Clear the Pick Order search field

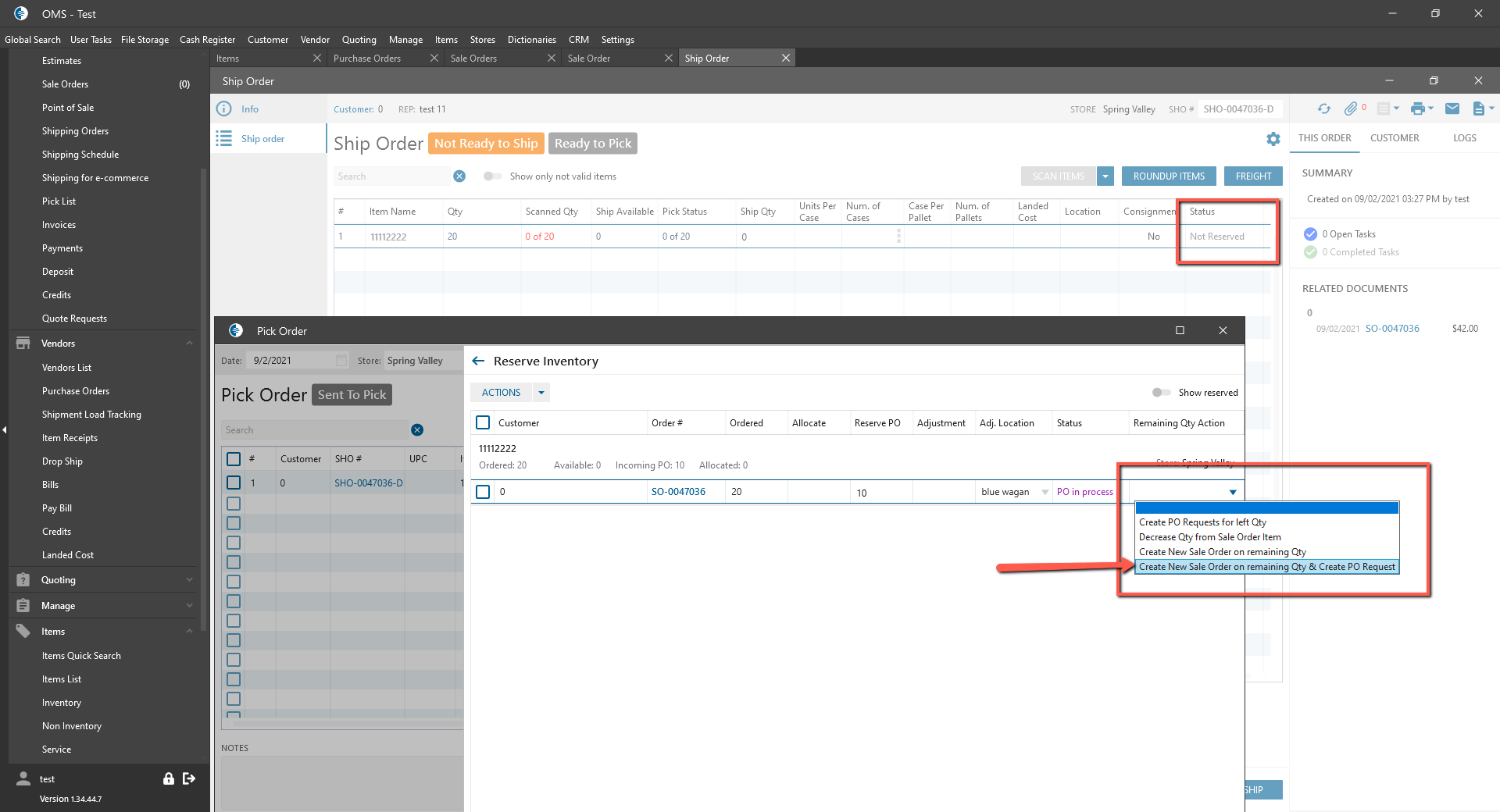417,430
